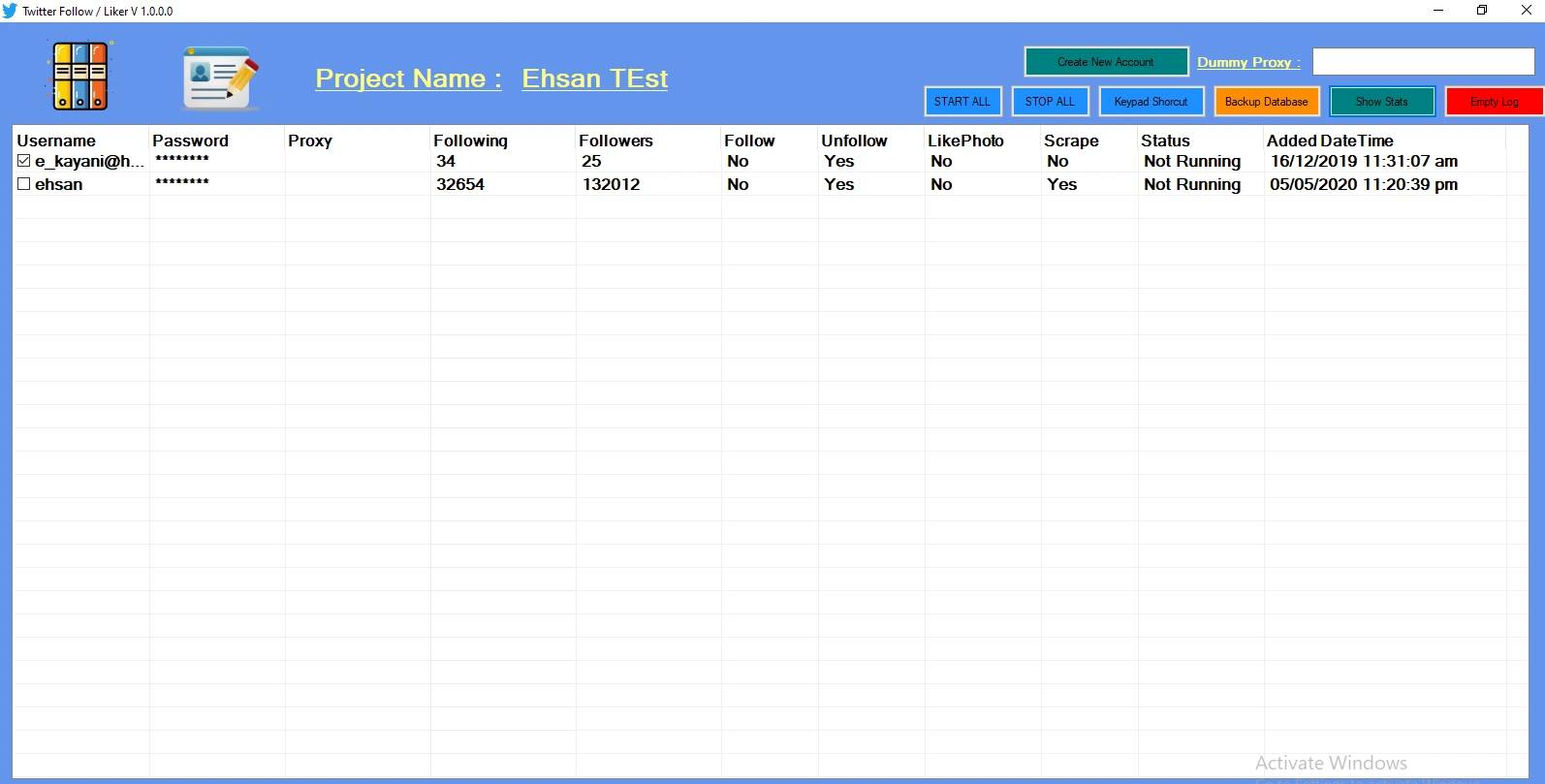
Task: Click Backup Database button
Action: click(1266, 102)
